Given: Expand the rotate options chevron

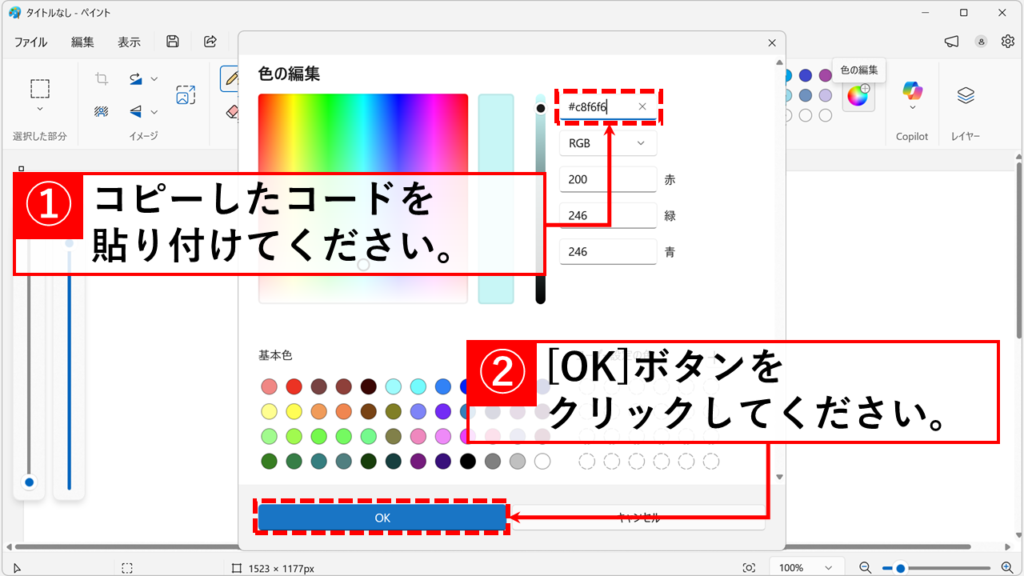Looking at the screenshot, I should coord(155,78).
